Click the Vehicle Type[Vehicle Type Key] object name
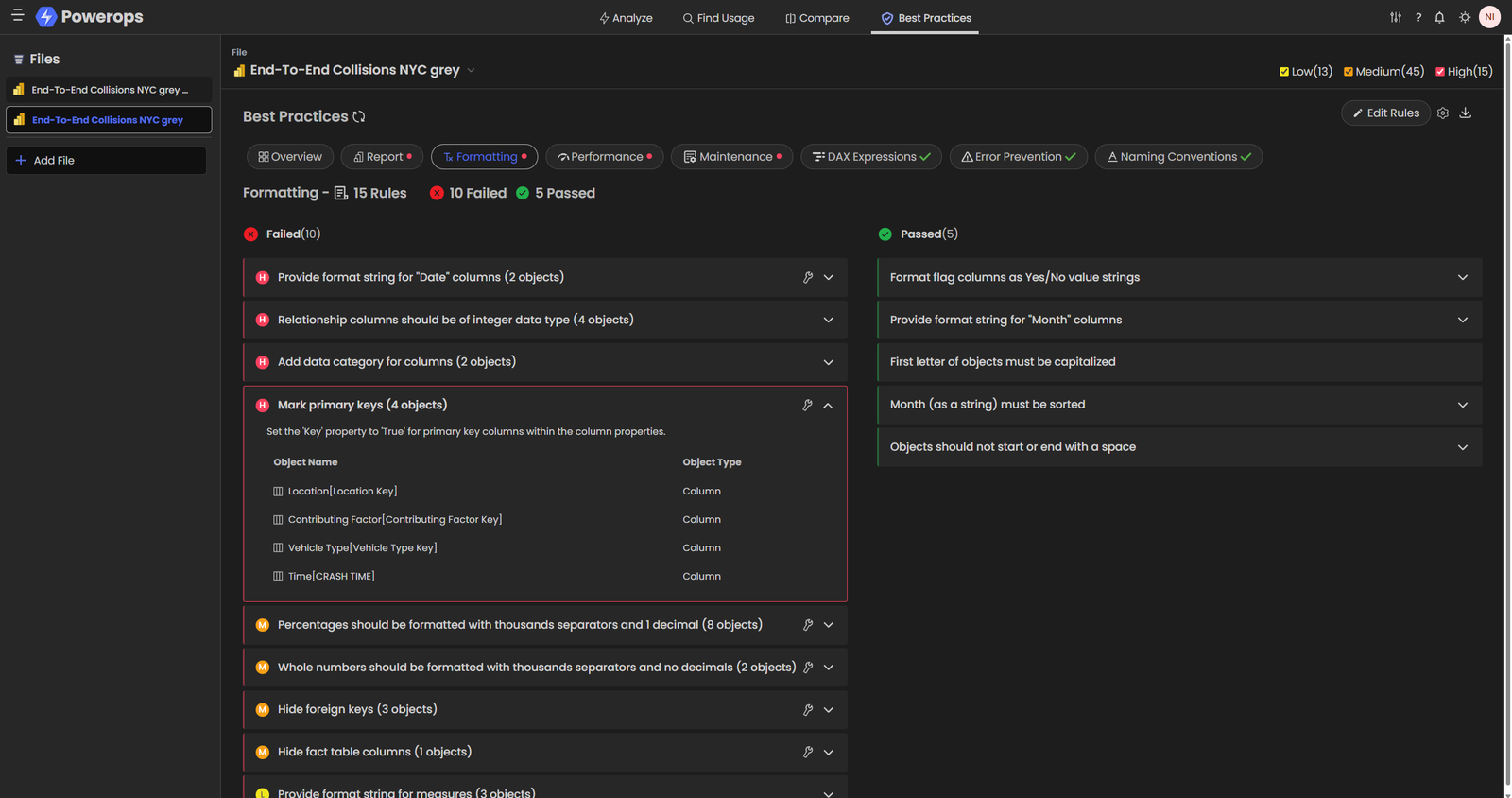This screenshot has width=1512, height=798. (362, 547)
